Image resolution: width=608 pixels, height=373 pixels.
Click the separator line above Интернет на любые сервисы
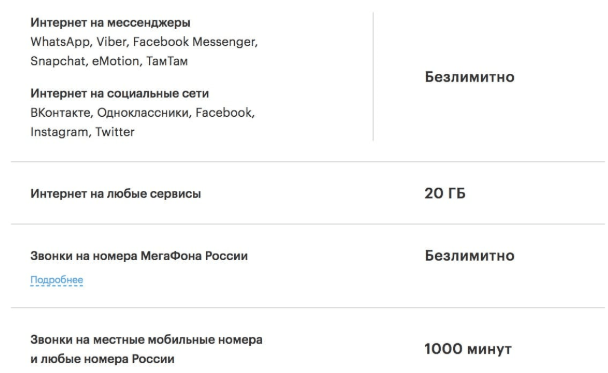(x=308, y=161)
